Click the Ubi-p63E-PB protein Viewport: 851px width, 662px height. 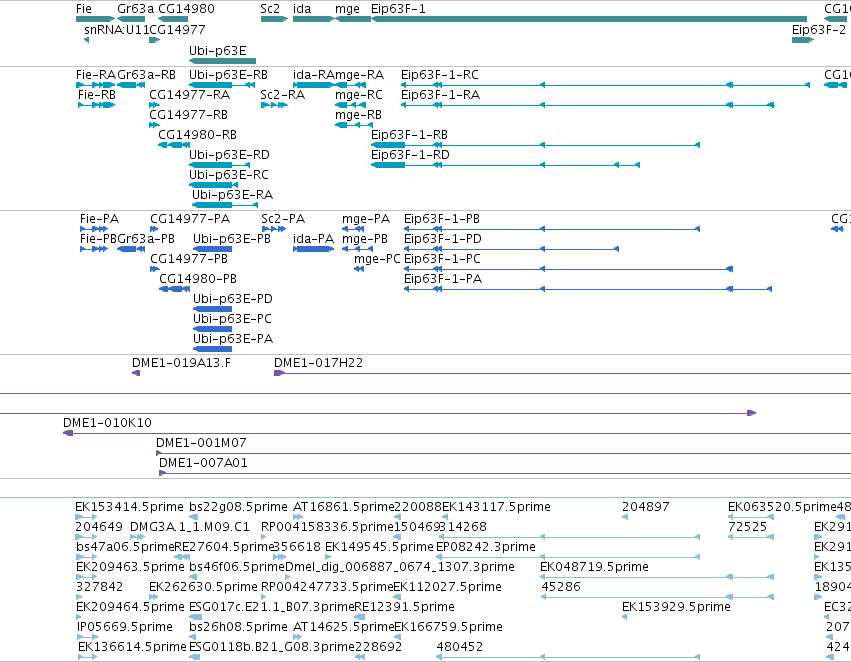click(212, 249)
